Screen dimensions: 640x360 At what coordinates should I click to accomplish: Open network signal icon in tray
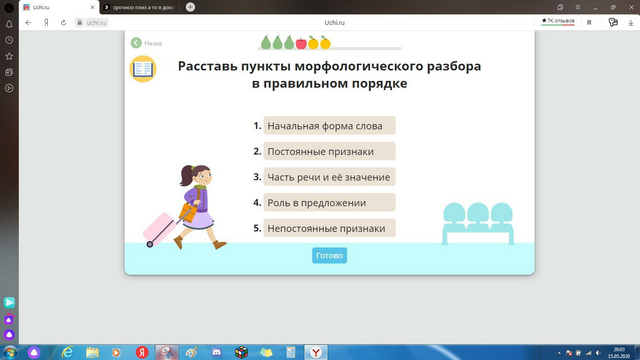pyautogui.click(x=588, y=353)
